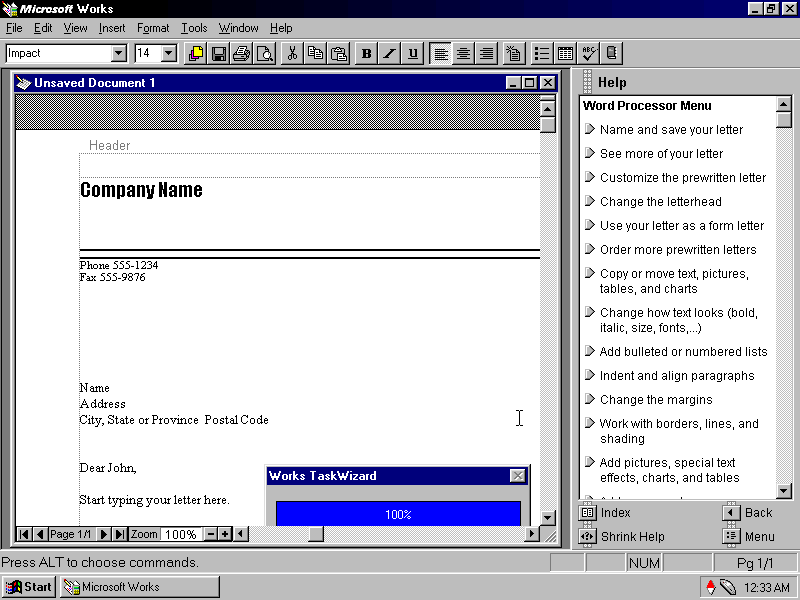Insert a table using the toolbar icon
The image size is (800, 600).
[x=565, y=54]
